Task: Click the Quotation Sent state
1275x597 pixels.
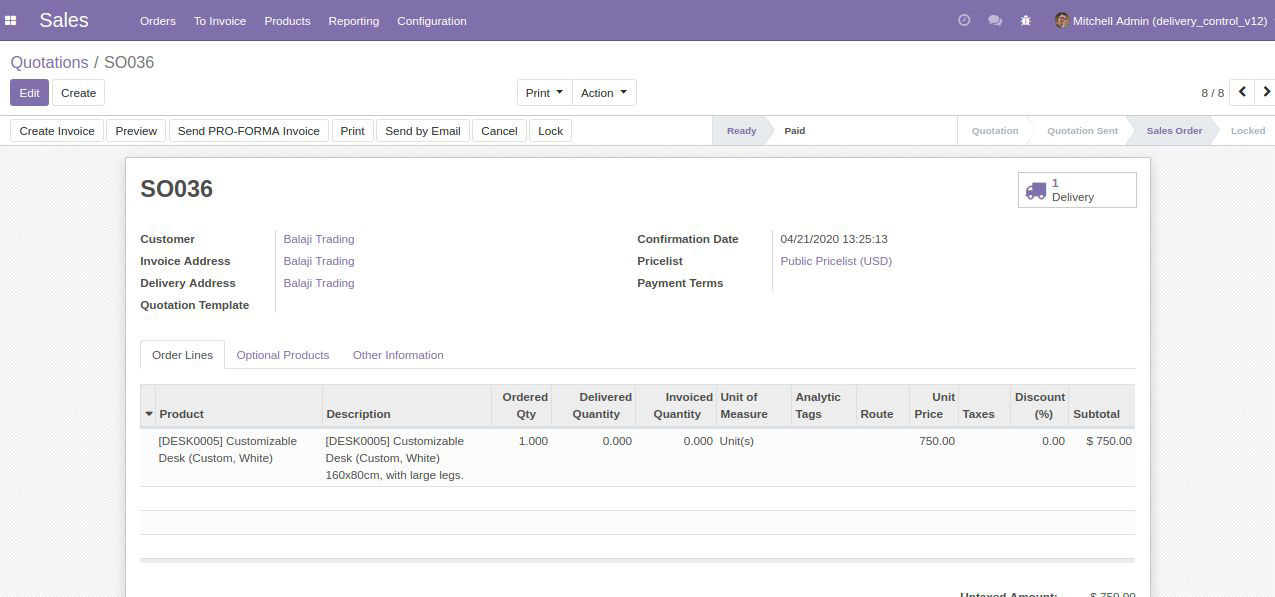Action: [1082, 131]
